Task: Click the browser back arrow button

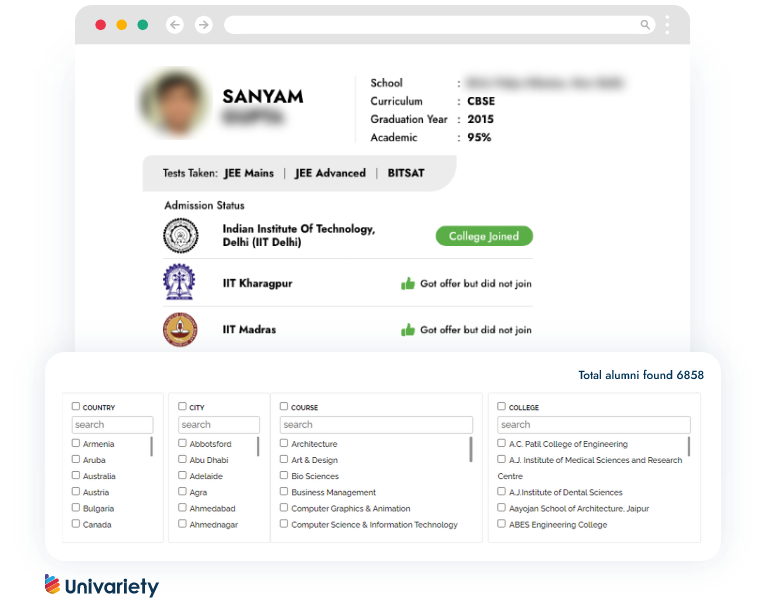Action: 176,25
